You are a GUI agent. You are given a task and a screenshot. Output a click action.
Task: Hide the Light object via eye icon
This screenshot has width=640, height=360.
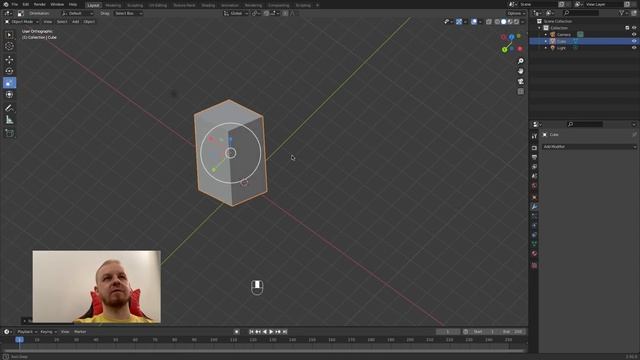click(634, 48)
